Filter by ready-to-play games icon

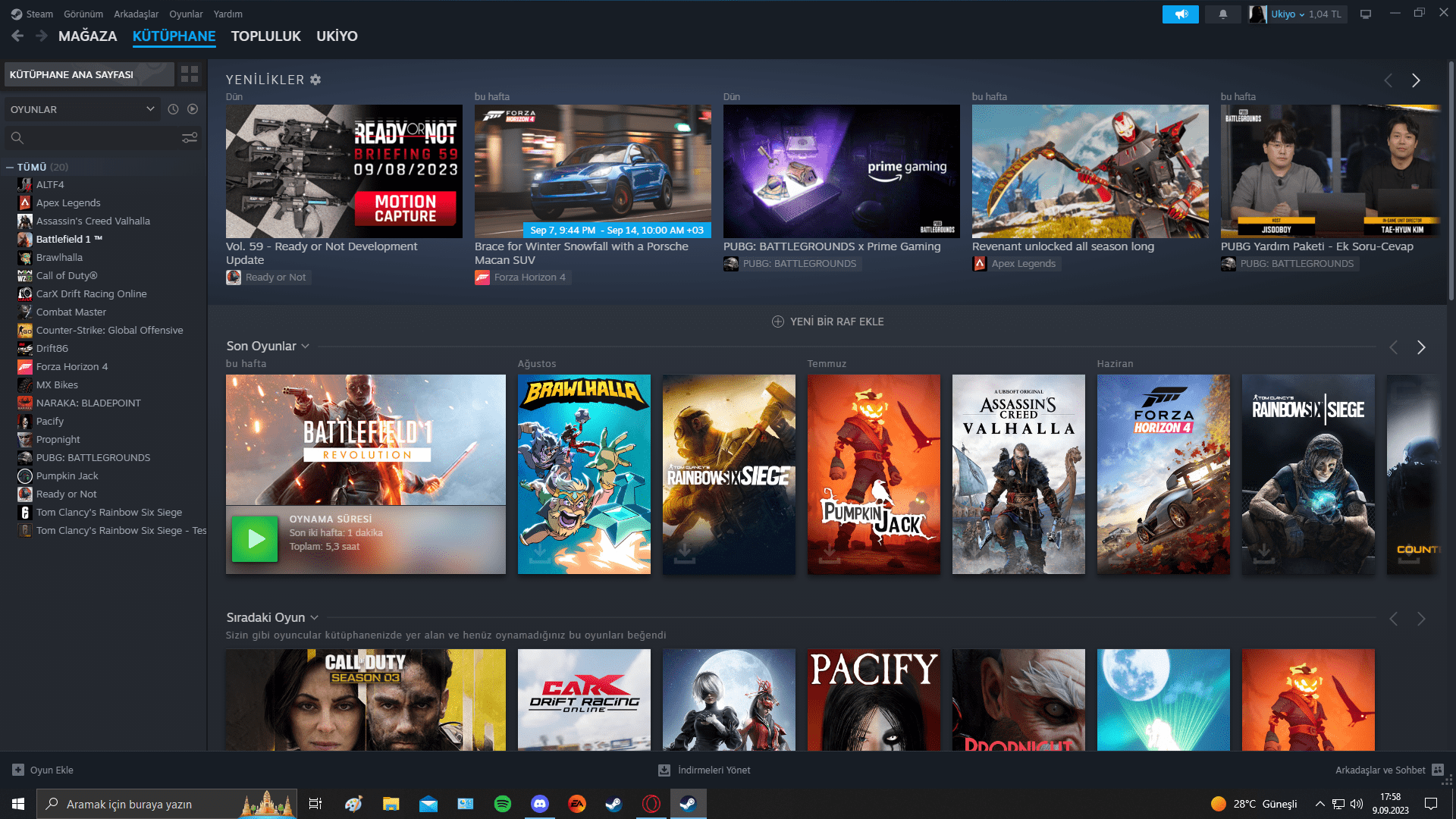click(193, 109)
